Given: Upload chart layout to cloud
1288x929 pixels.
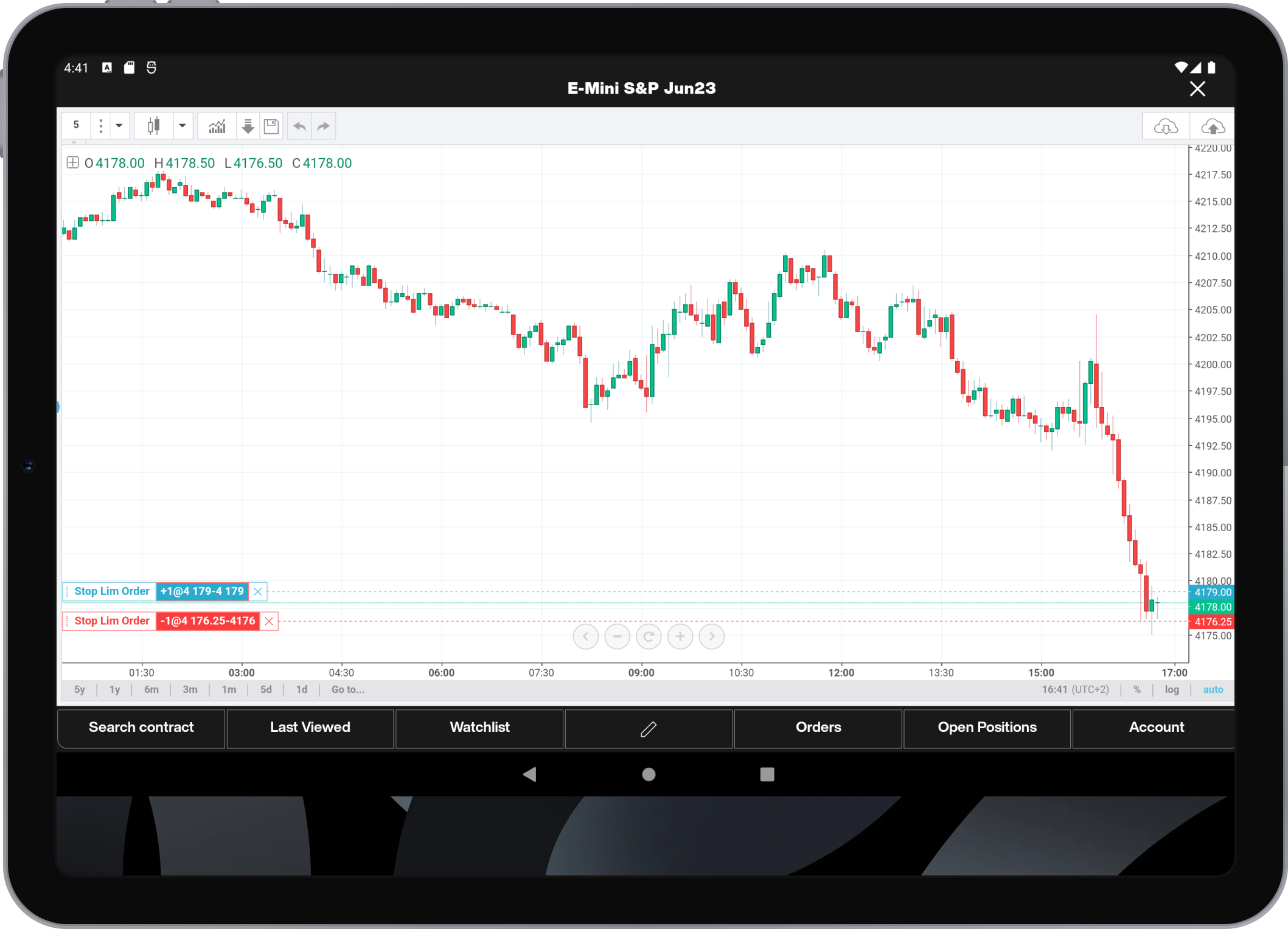Looking at the screenshot, I should (1213, 127).
